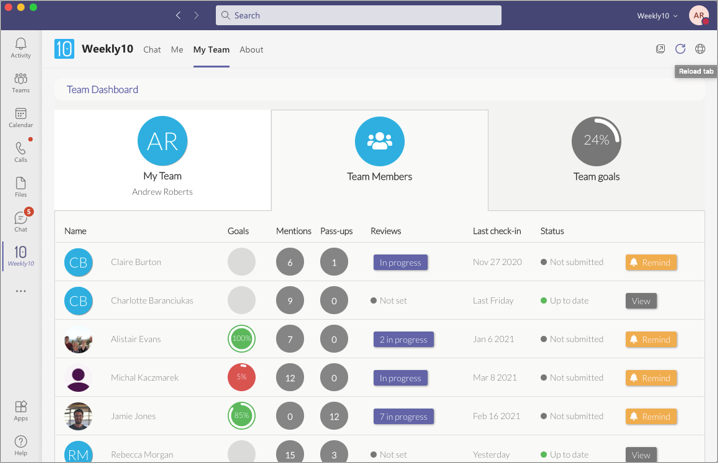Click Alistair Evans's photo avatar
Image resolution: width=718 pixels, height=463 pixels.
[78, 339]
